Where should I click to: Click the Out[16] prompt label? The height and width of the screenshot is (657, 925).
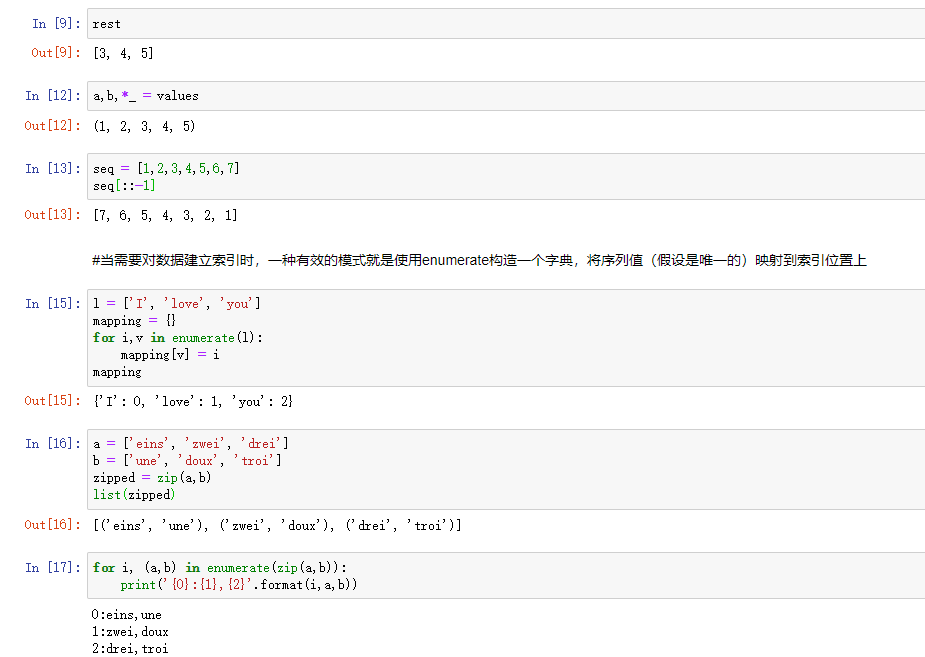[52, 525]
